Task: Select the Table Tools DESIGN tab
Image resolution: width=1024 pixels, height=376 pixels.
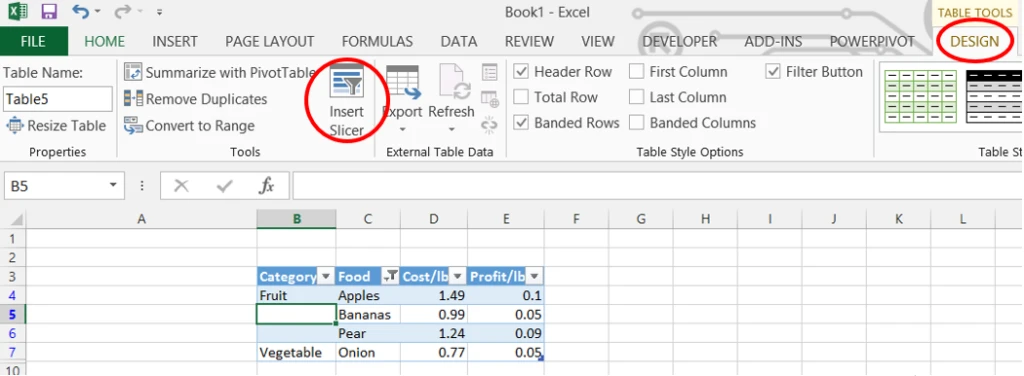Action: click(974, 41)
